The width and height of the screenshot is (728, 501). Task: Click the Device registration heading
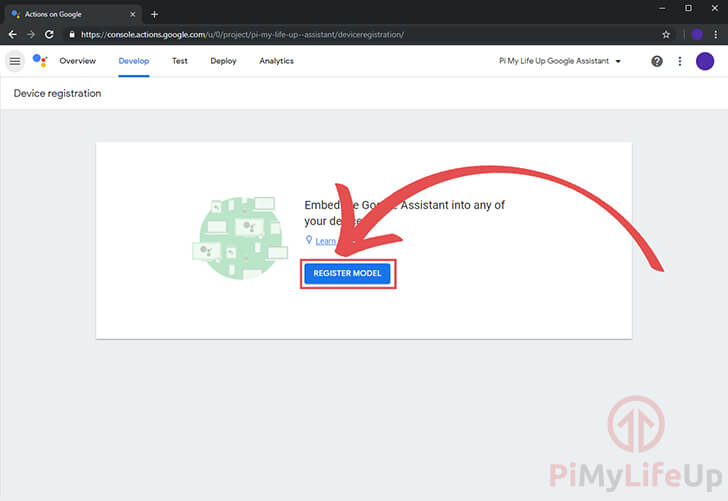(57, 93)
